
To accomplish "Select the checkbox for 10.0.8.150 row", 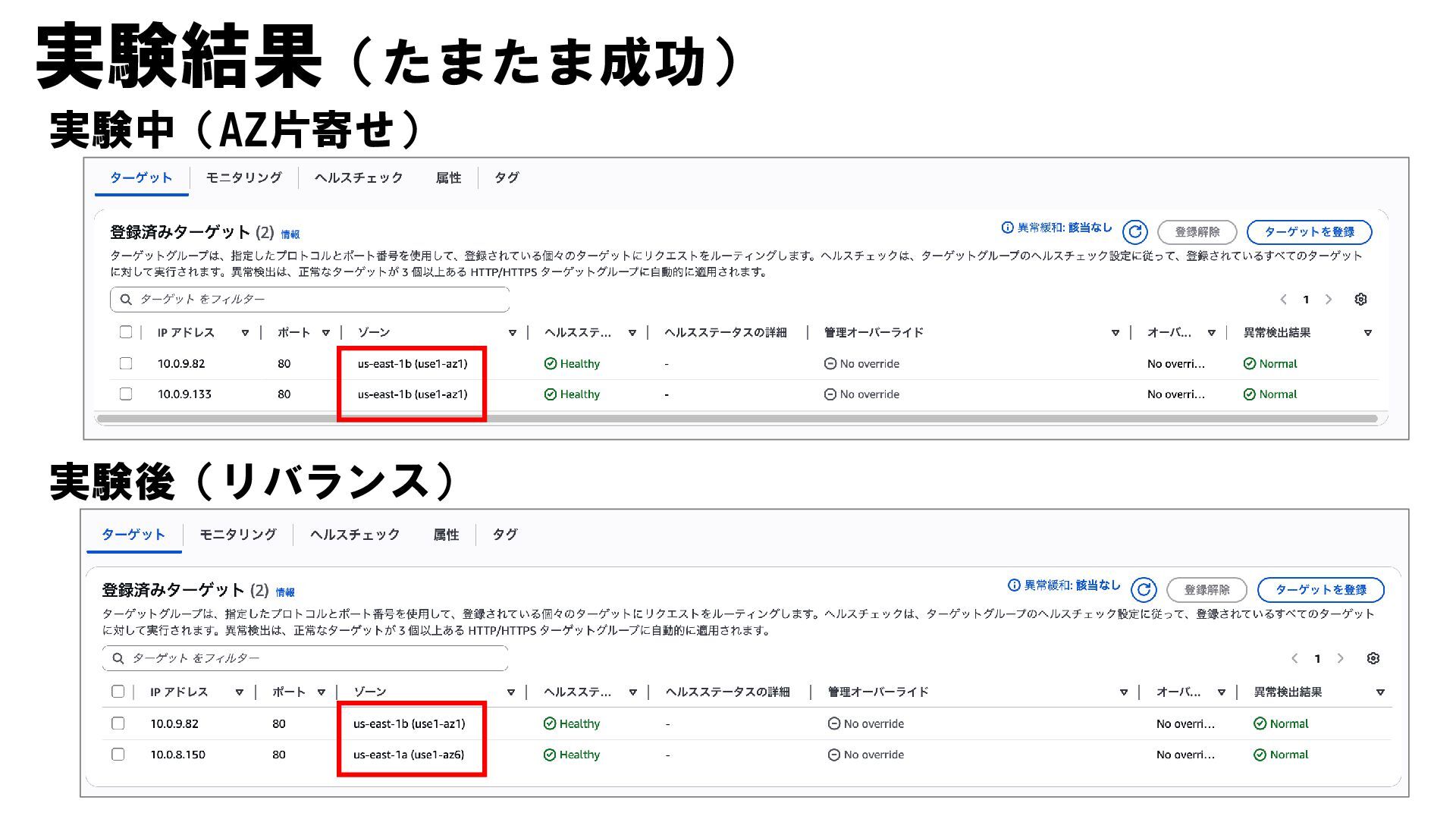I will tap(118, 754).
